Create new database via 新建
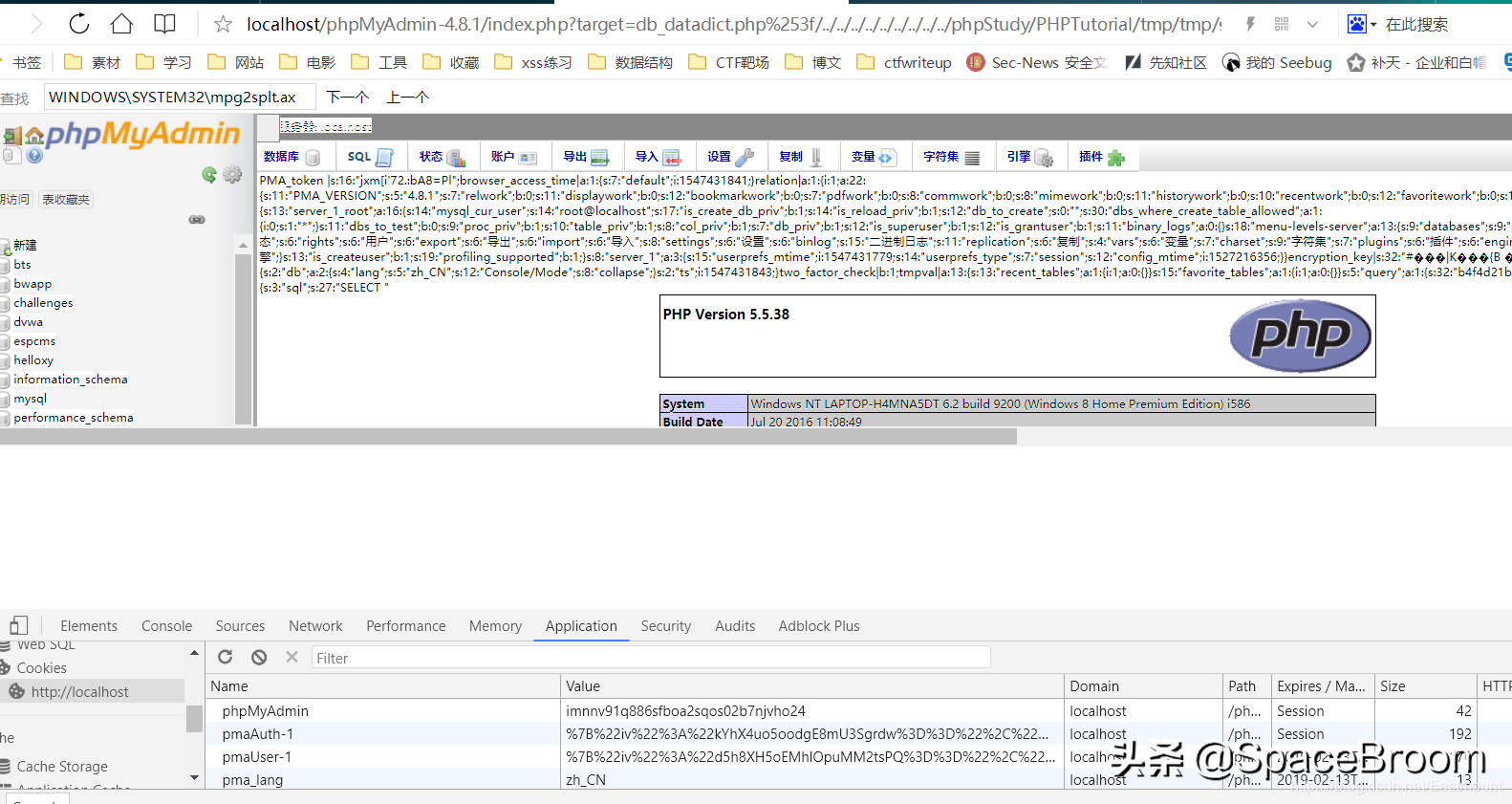 click(x=25, y=245)
